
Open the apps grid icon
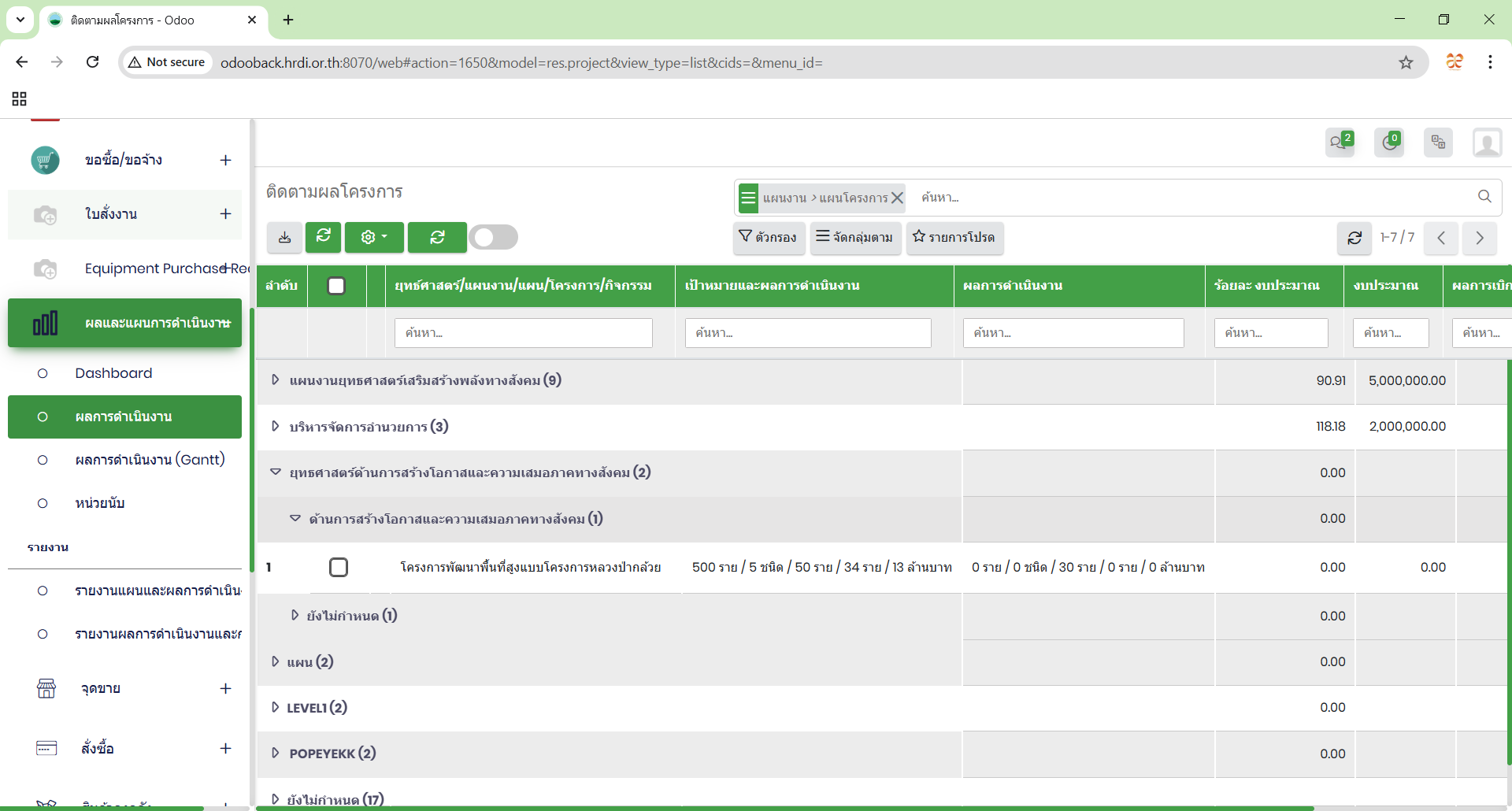point(20,98)
